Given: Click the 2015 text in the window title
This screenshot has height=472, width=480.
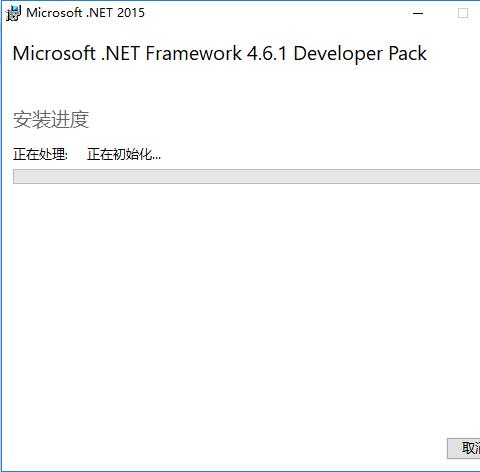Looking at the screenshot, I should 131,13.
